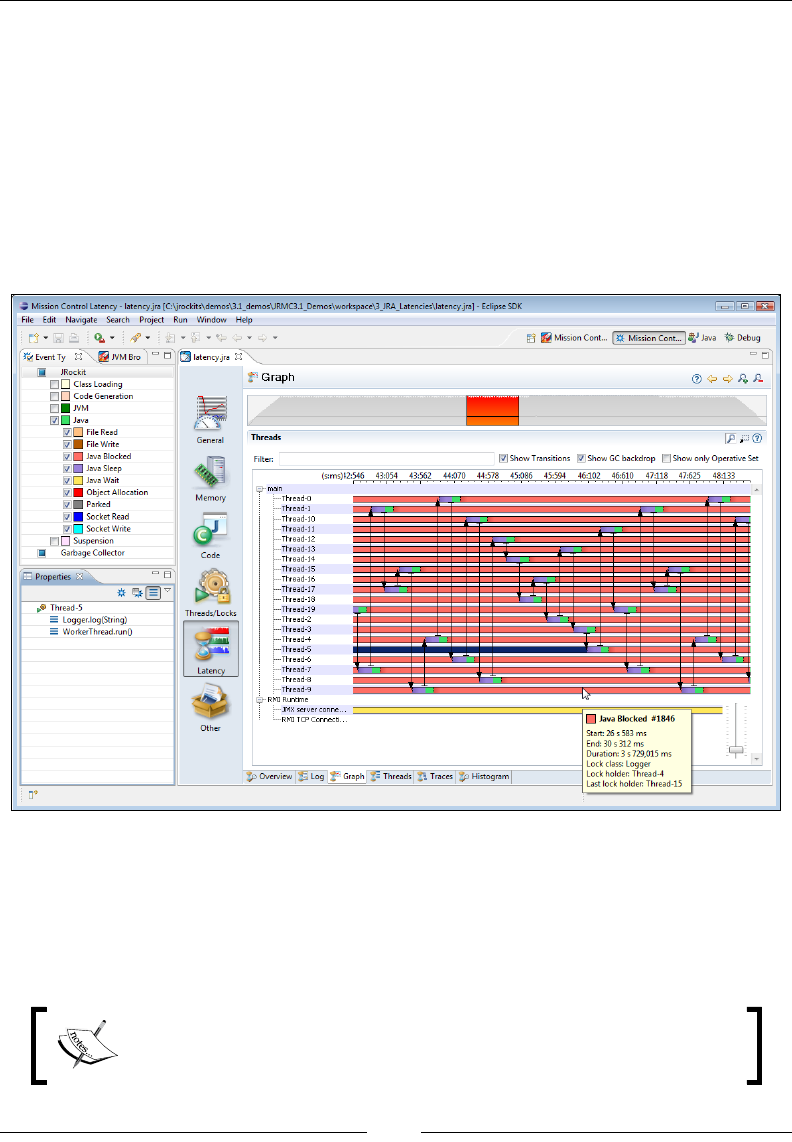Check the Suspension checkbox
The width and height of the screenshot is (792, 1142).
point(54,541)
